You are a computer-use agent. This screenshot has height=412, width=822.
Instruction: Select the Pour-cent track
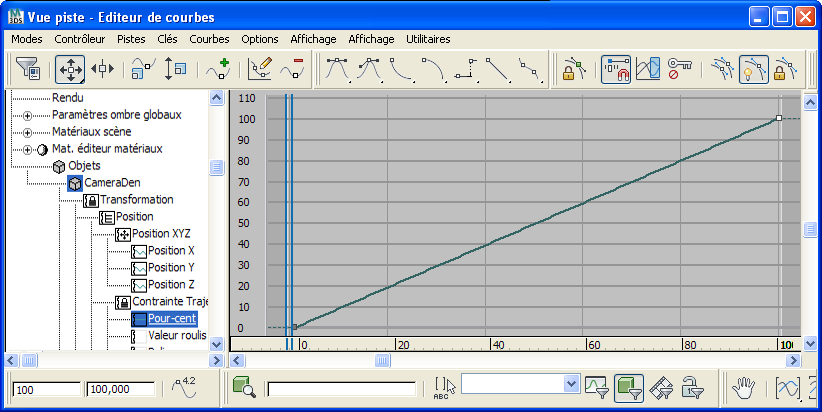(172, 319)
